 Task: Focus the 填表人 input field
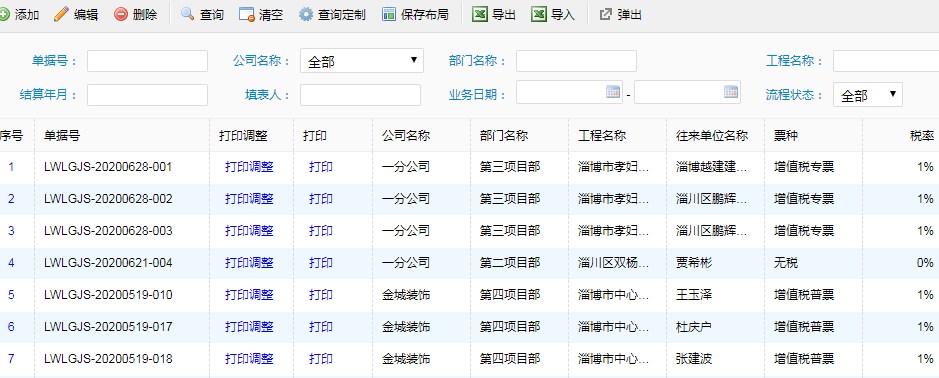[361, 95]
